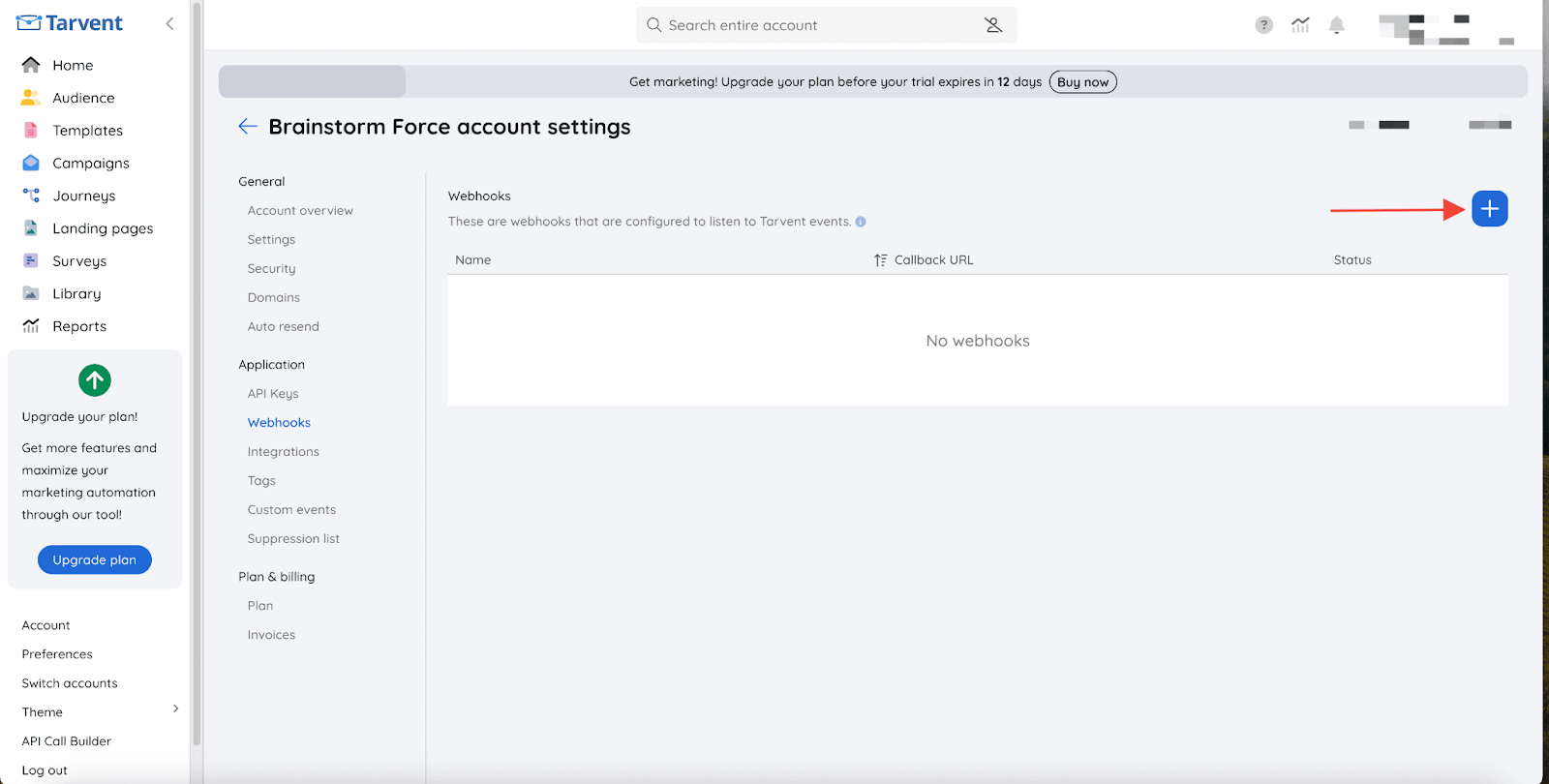Open Plan under Plan & billing
1549x784 pixels.
click(260, 606)
